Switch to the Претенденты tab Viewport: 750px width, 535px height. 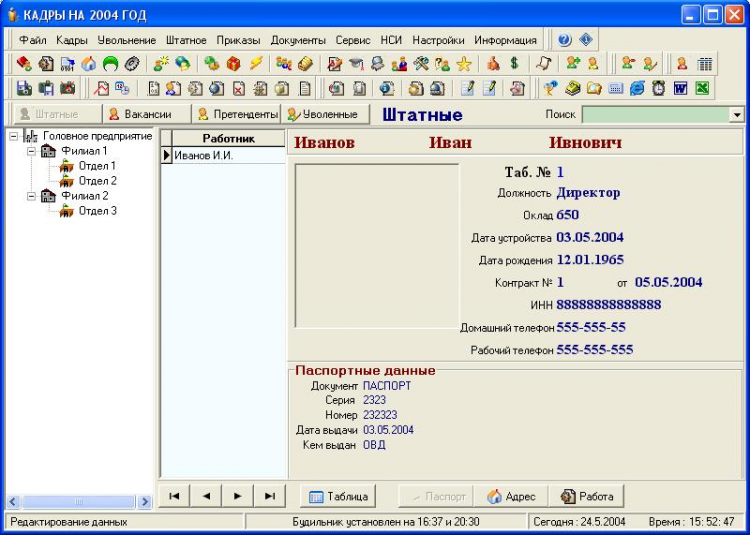point(236,115)
